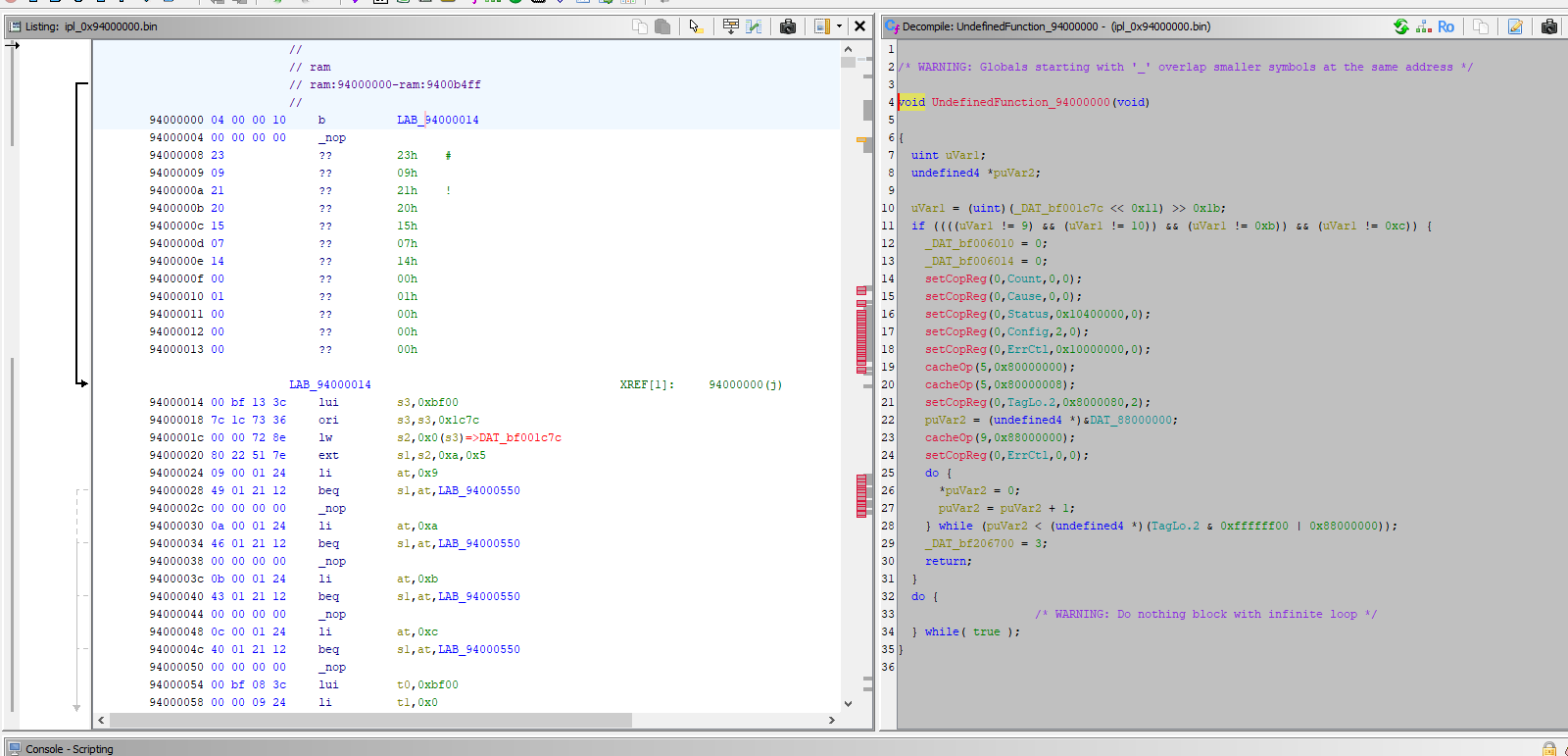Click the Listing panel icon beside the title

(14, 26)
